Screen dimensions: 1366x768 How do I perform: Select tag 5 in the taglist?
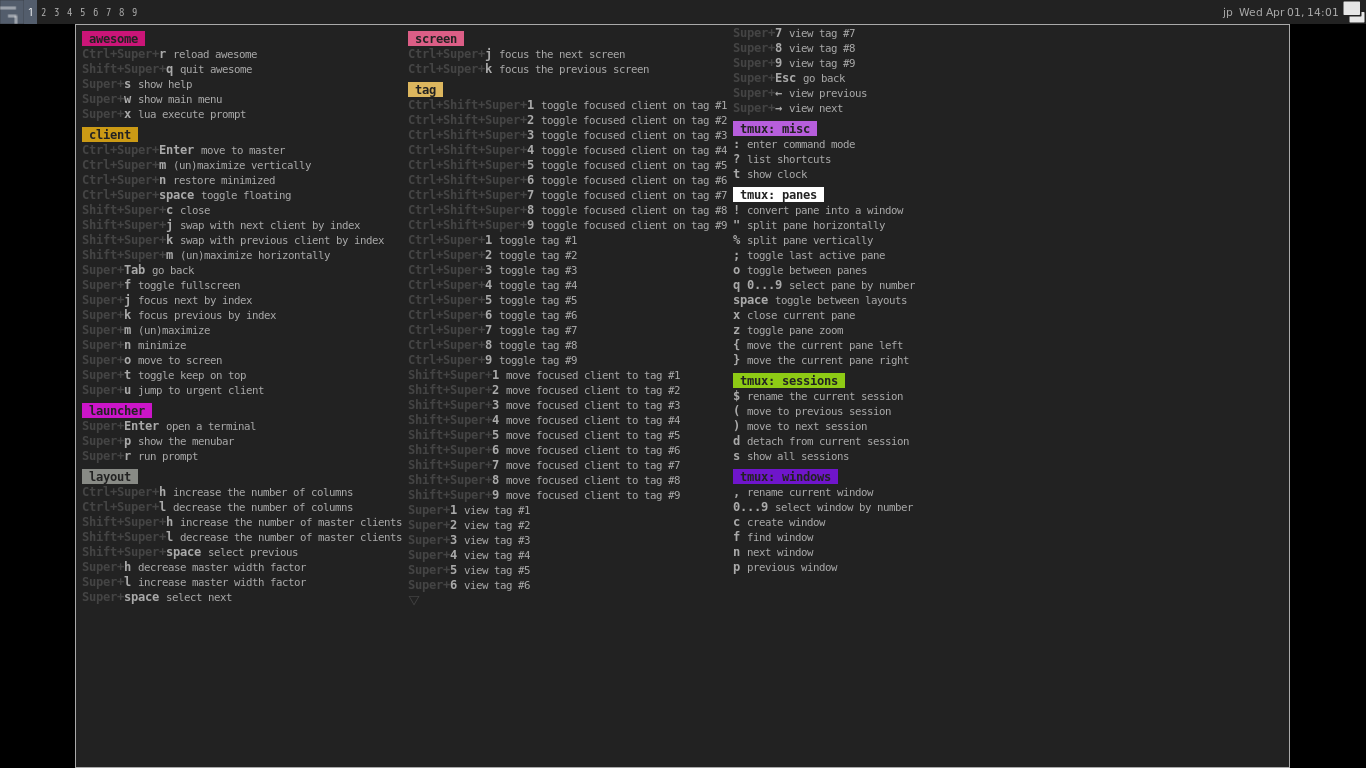(x=83, y=13)
